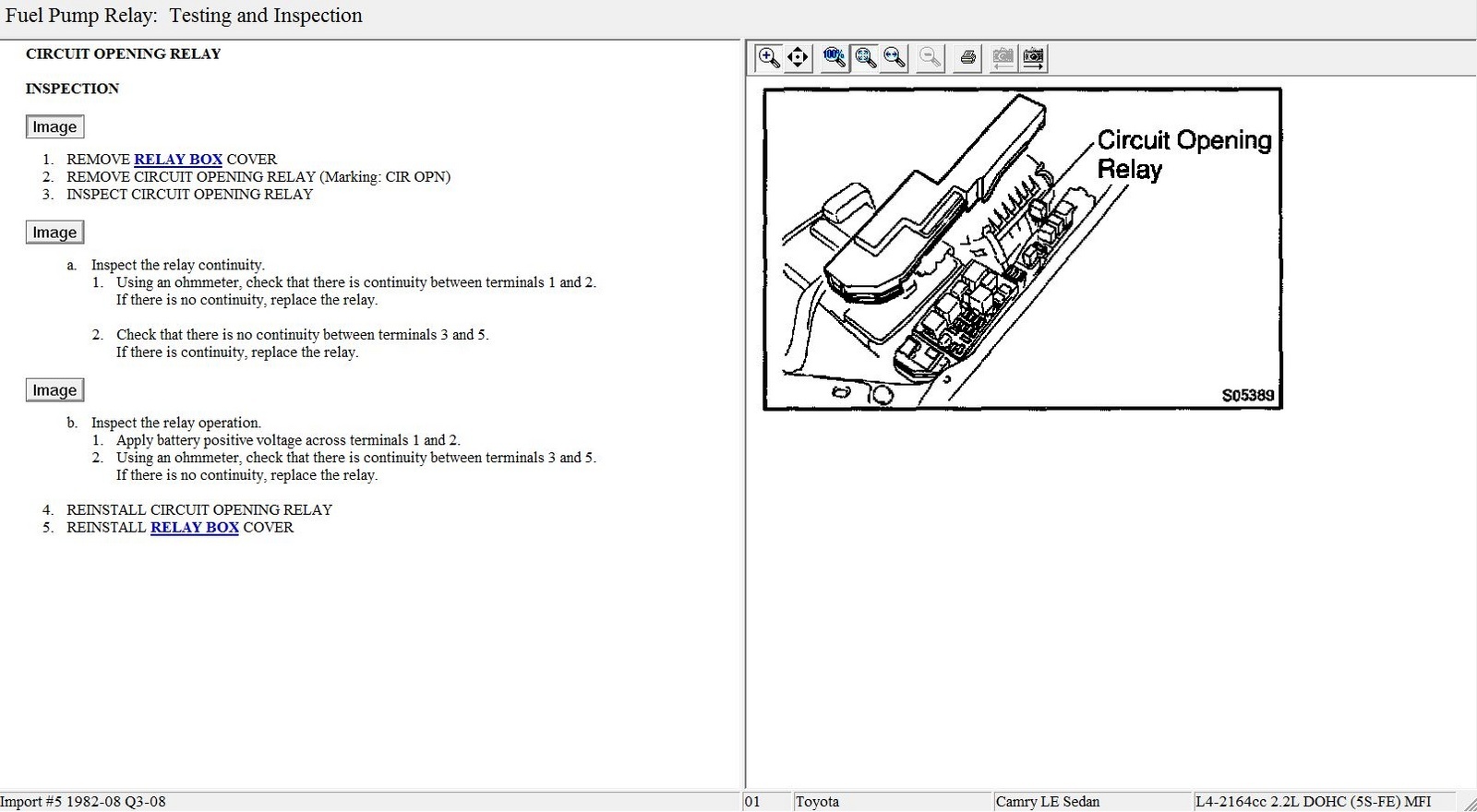The width and height of the screenshot is (1477, 812).
Task: Open Image button above relay continuity step
Action: point(54,233)
